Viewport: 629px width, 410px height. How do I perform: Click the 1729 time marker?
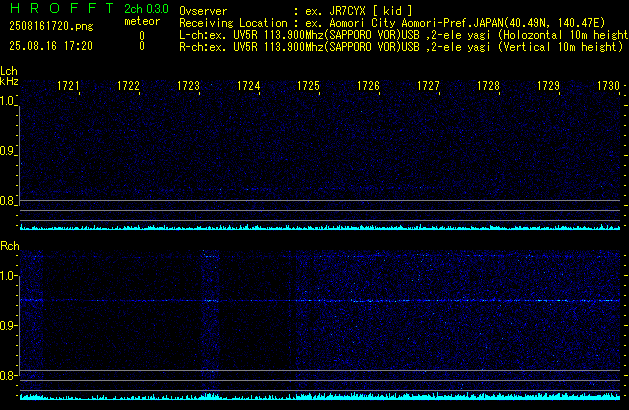click(x=548, y=86)
